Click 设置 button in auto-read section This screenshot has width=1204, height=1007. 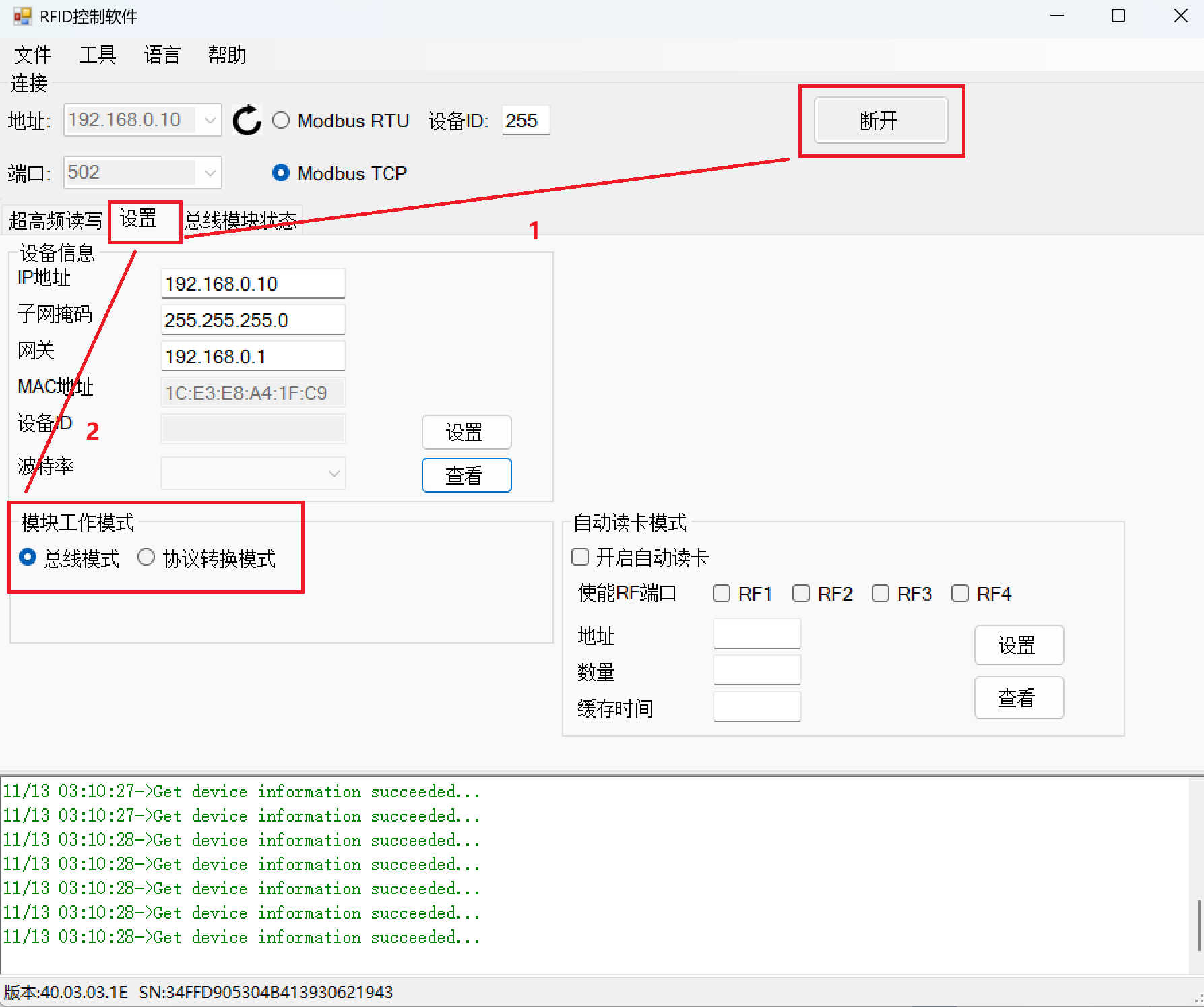1019,645
